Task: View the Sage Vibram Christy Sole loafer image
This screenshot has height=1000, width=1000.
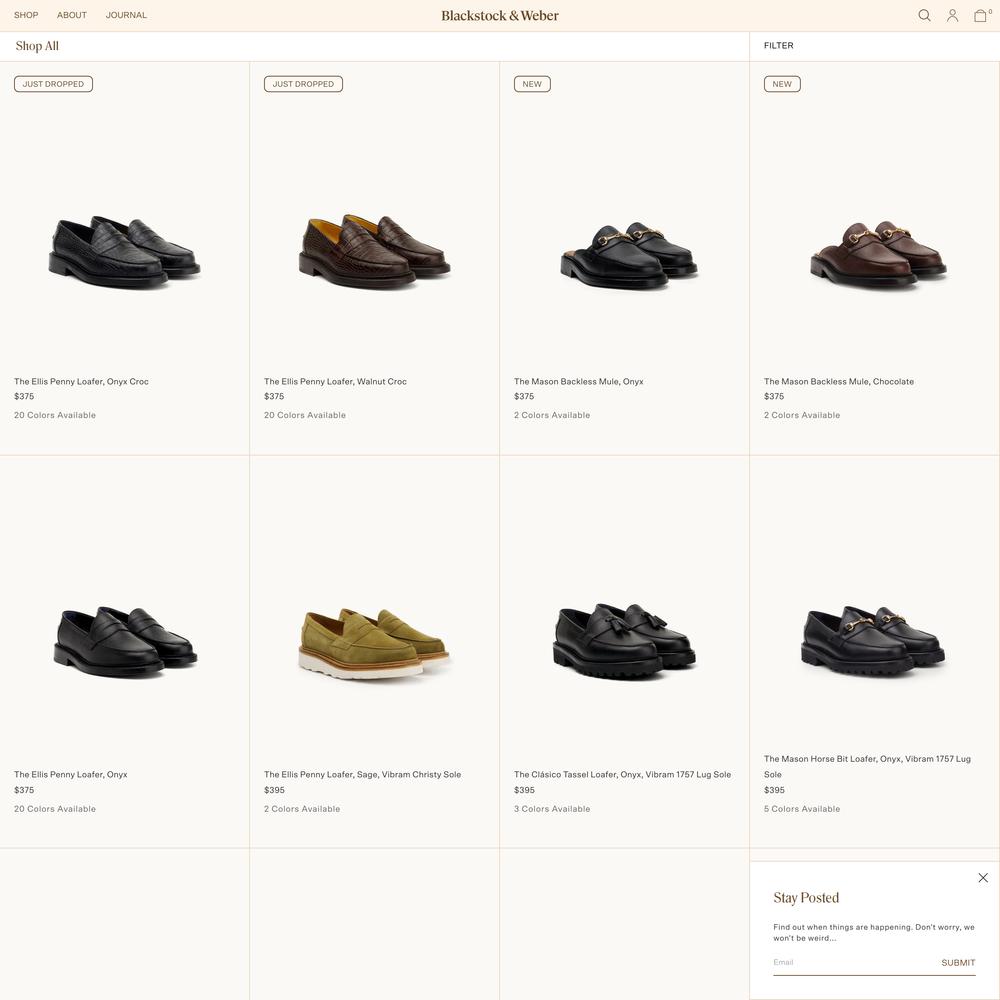Action: click(374, 643)
